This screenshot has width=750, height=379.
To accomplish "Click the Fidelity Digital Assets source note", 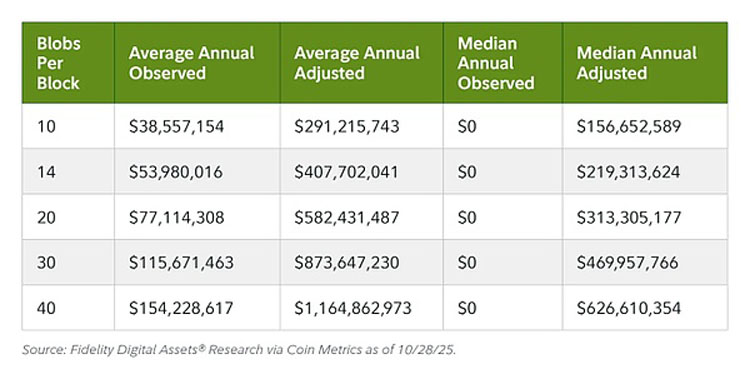I will (x=239, y=350).
